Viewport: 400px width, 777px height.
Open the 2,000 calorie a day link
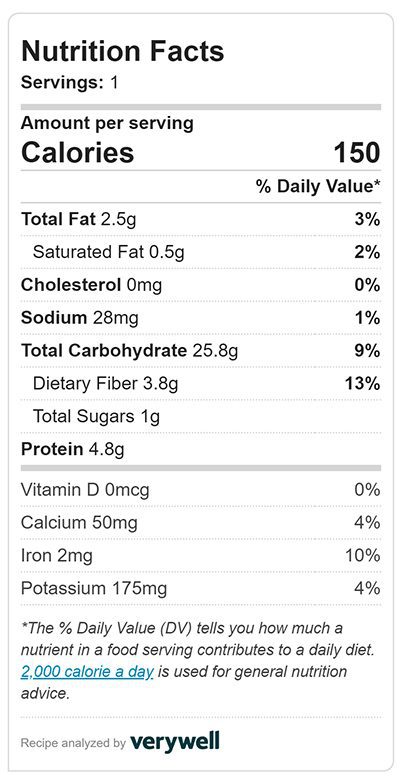click(x=87, y=672)
